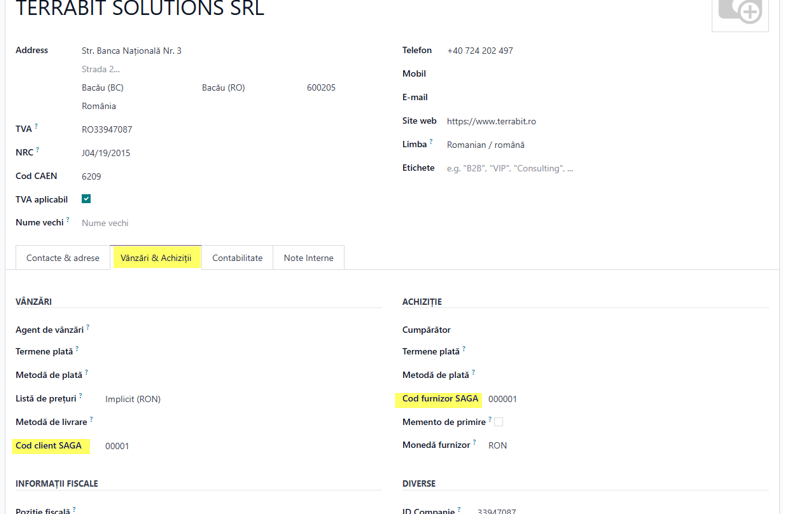Open the Monedă furnizor RON dropdown
Screen dimensions: 791x519
[497, 445]
